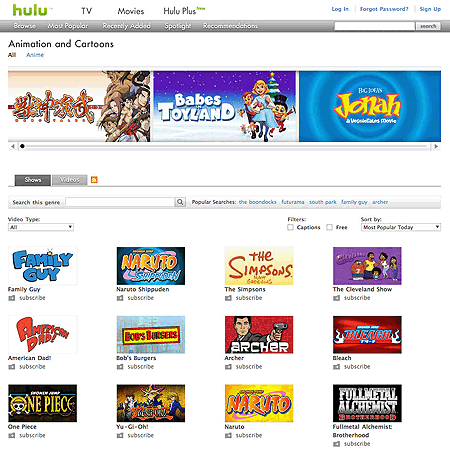Click the subscribe icon under Family Guy

(x=12, y=298)
